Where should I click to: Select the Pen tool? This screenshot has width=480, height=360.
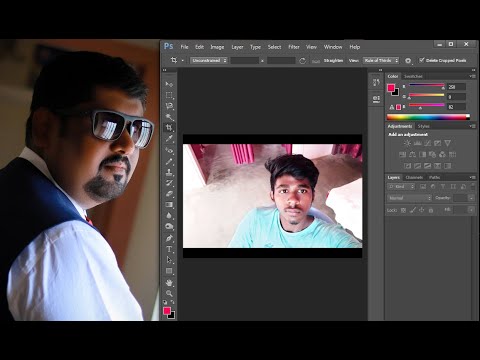[x=169, y=238]
